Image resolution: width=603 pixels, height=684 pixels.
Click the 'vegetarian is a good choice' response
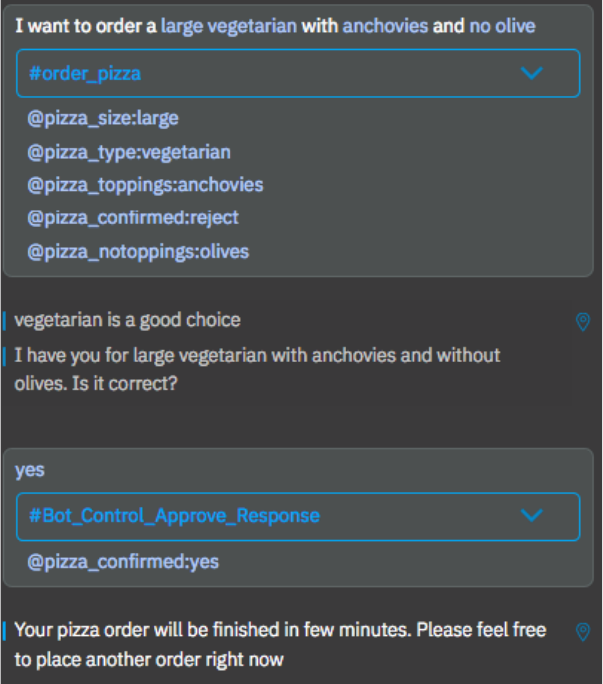[x=127, y=320]
